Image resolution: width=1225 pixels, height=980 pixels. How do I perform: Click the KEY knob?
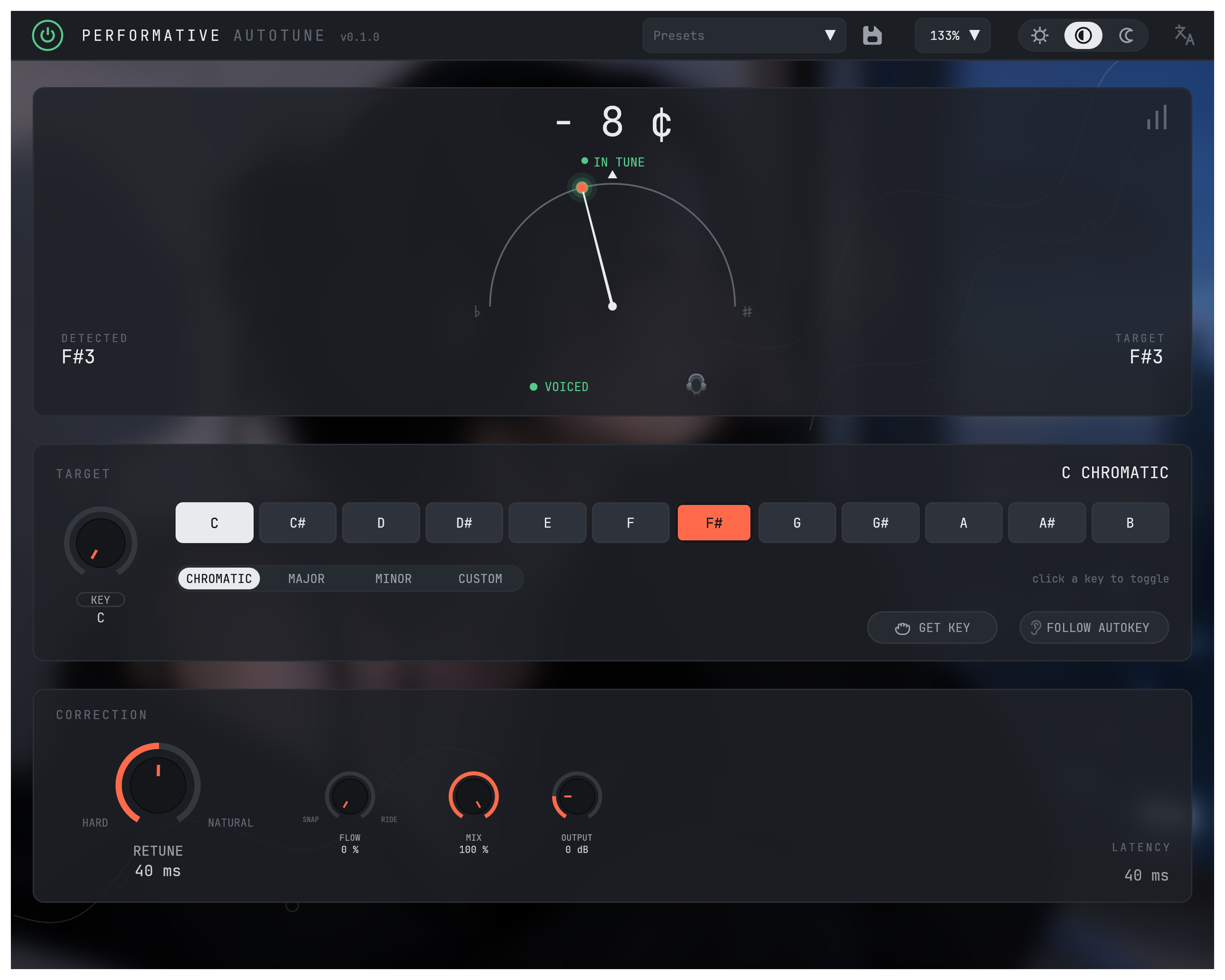(101, 543)
